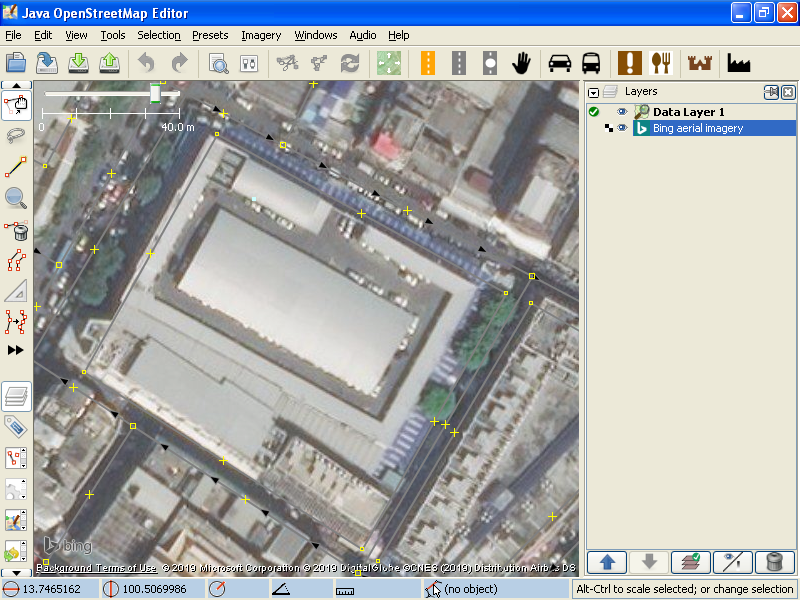This screenshot has height=600, width=800.
Task: Open the Presets menu
Action: click(x=210, y=35)
